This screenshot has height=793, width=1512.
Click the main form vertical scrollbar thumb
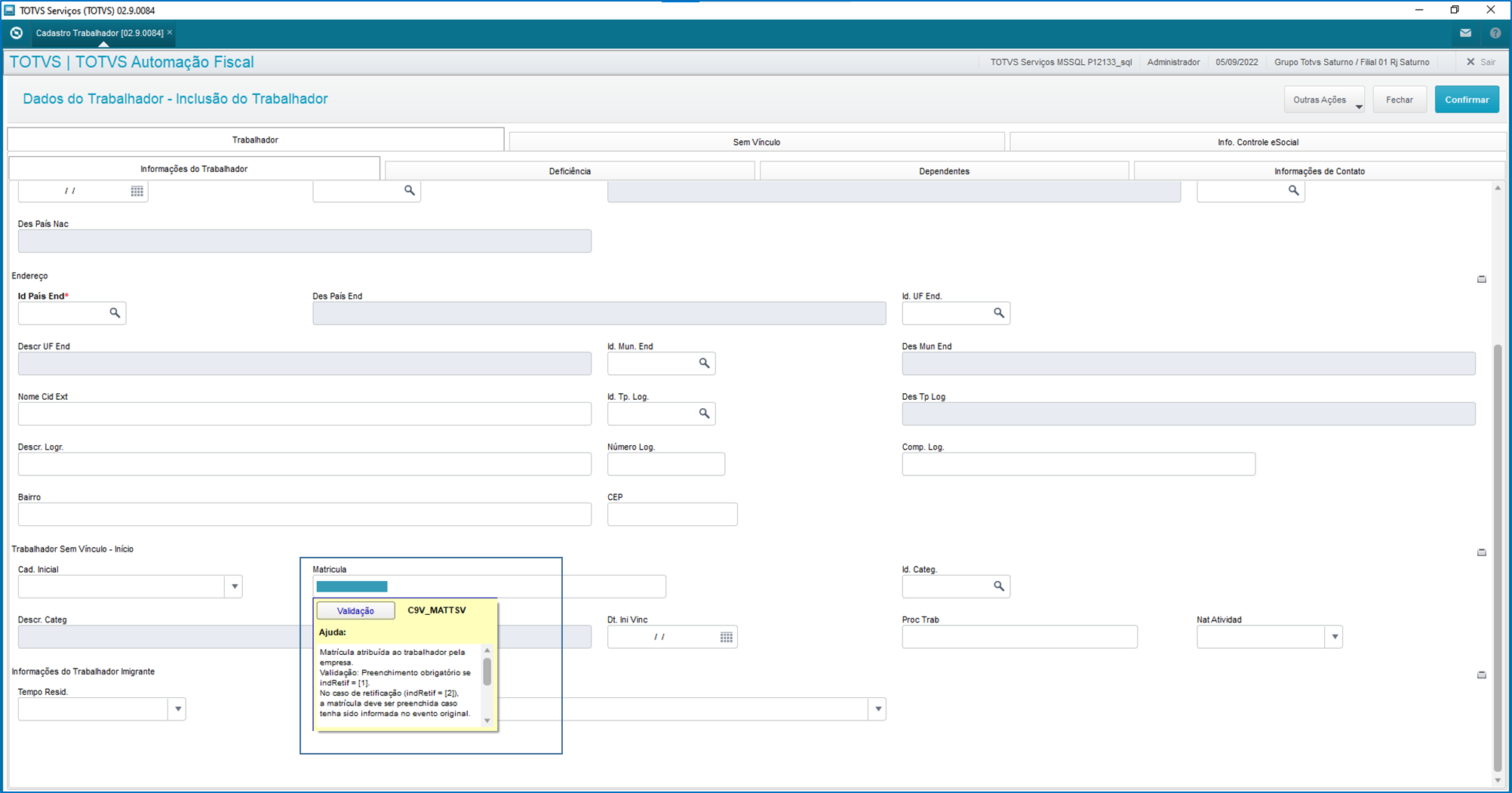1498,557
